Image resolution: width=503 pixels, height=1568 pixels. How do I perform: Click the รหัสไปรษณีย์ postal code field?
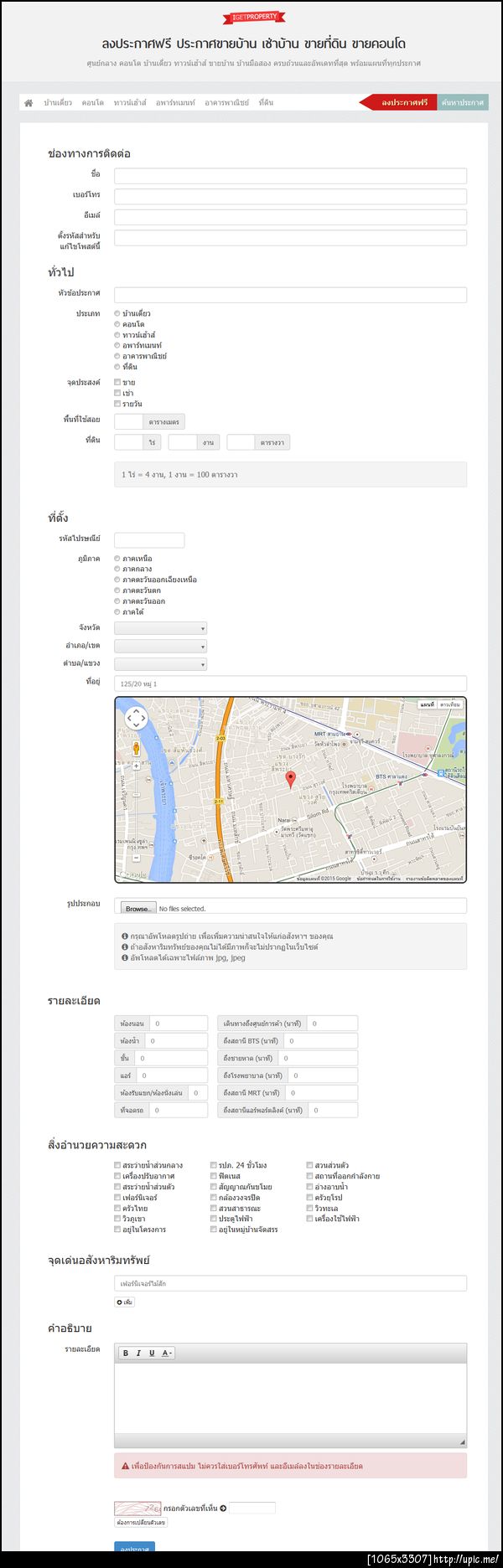pos(149,540)
